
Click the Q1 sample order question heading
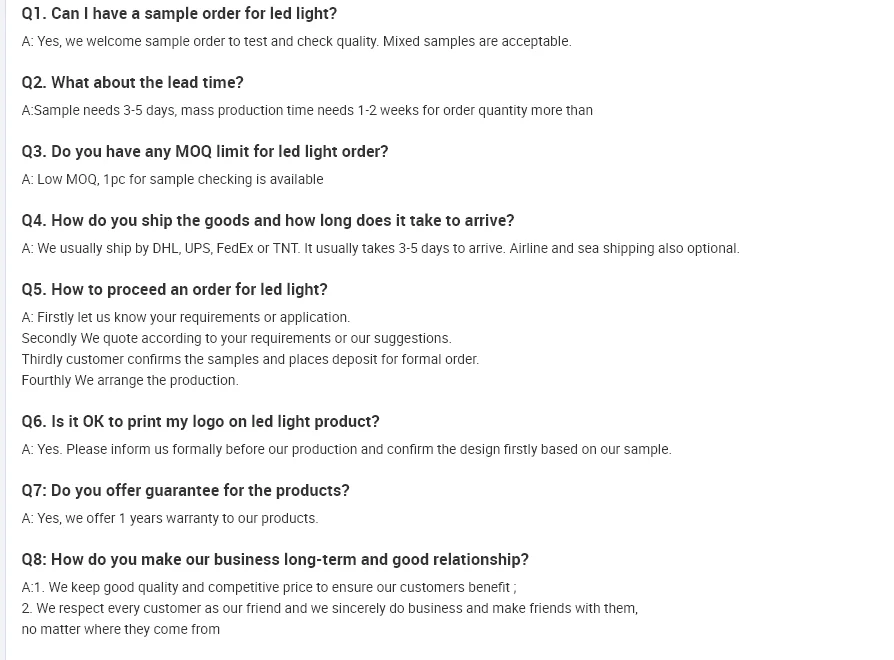click(179, 13)
